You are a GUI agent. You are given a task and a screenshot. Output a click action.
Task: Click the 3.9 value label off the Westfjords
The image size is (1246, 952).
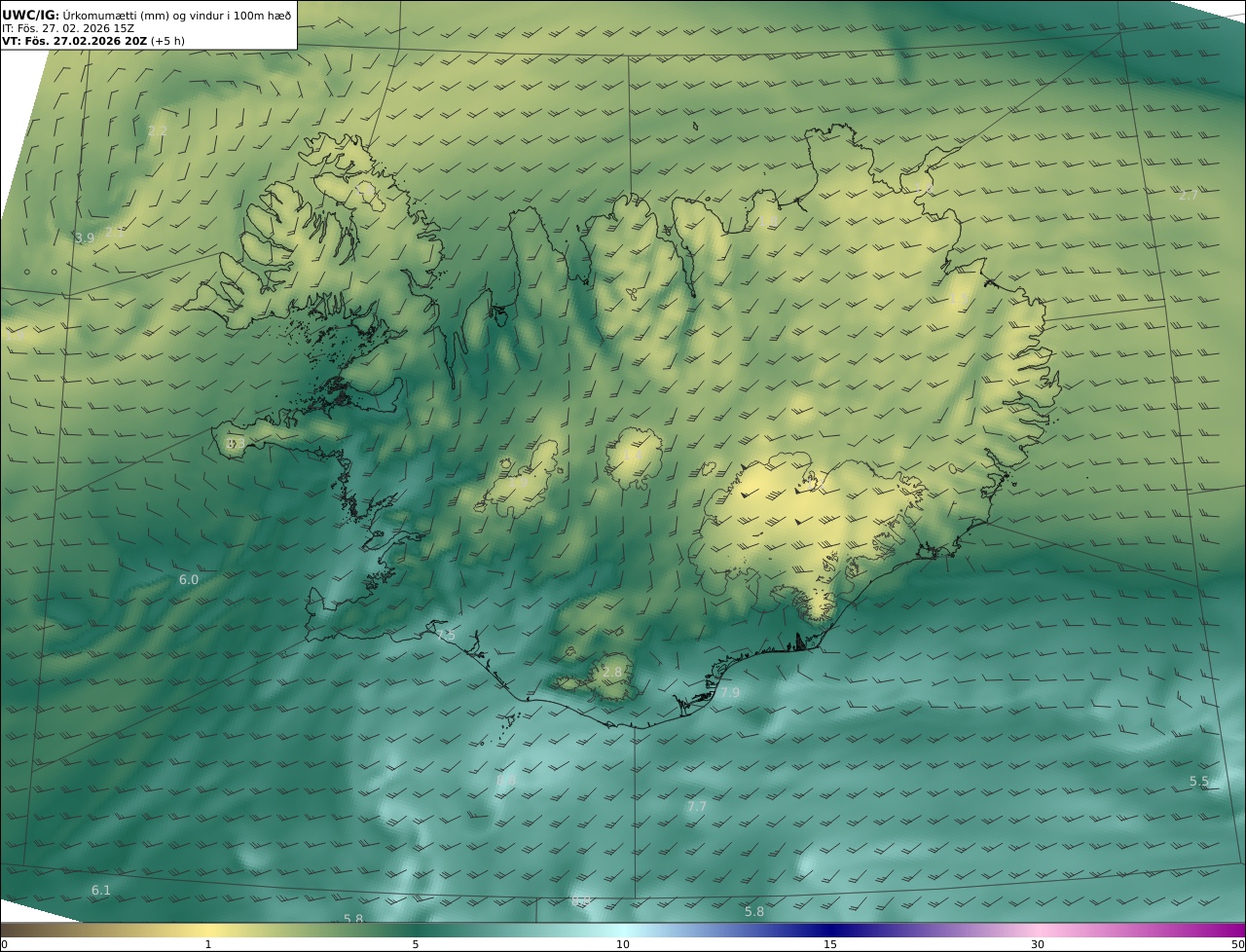point(85,238)
